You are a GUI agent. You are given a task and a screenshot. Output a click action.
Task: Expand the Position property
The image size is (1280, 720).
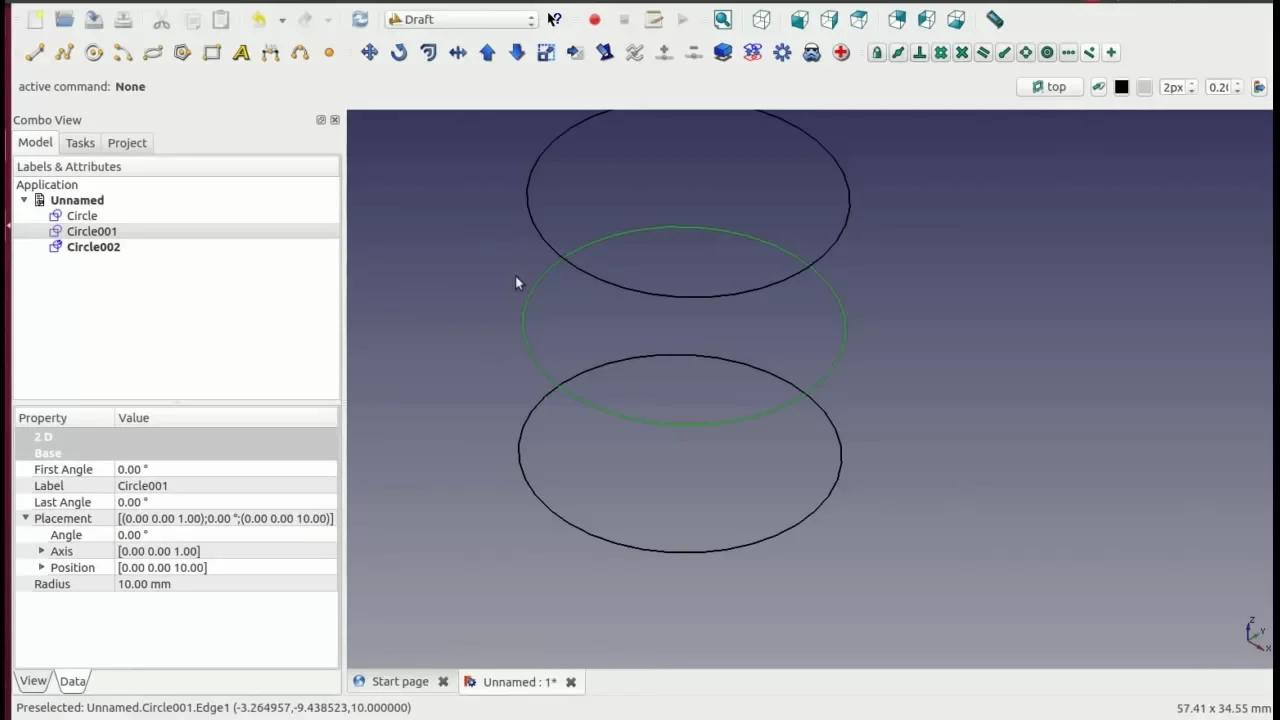click(x=42, y=567)
